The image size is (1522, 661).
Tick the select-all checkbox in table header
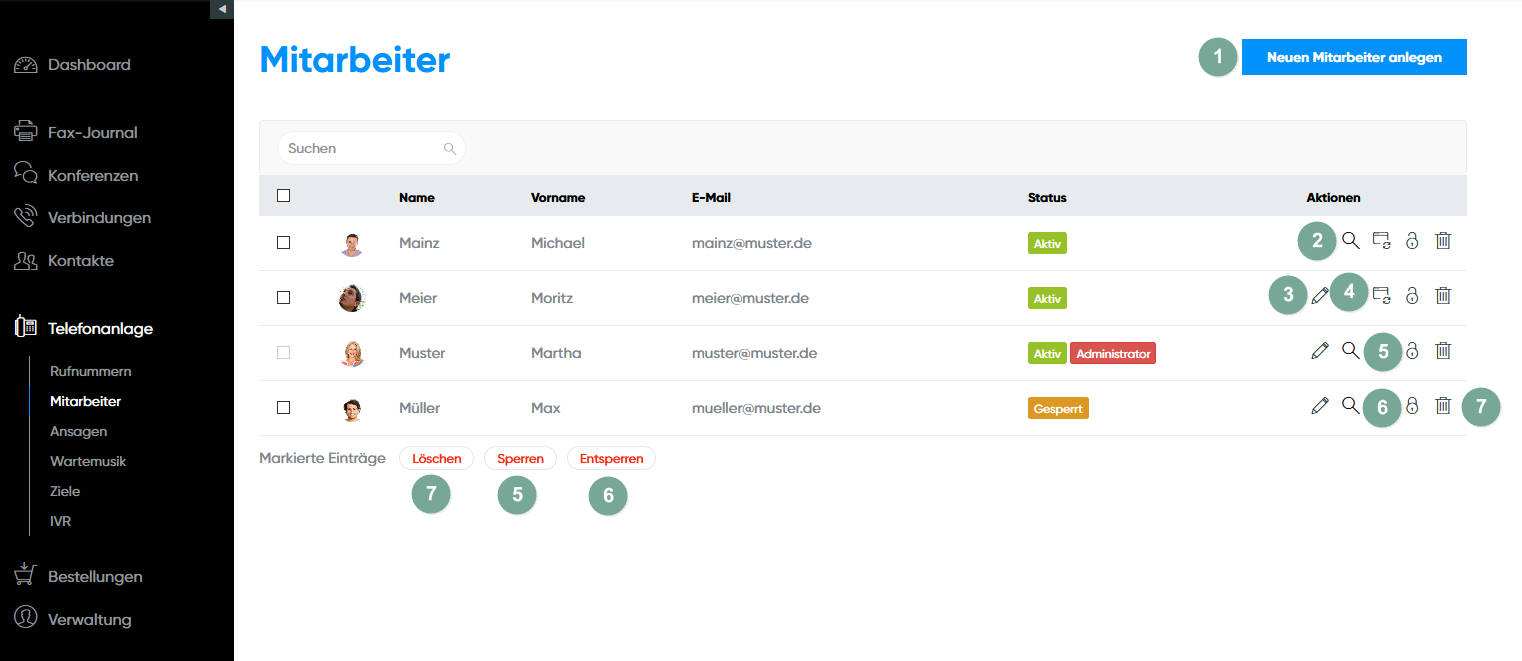pyautogui.click(x=283, y=196)
